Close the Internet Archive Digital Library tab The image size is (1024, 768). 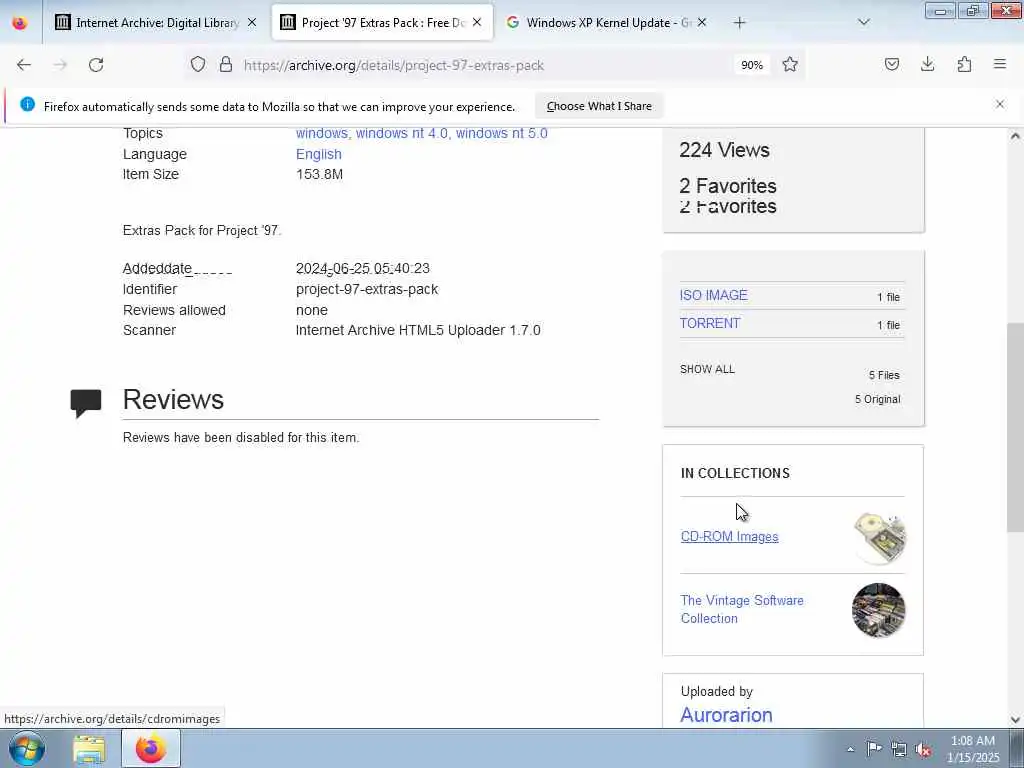coord(252,22)
